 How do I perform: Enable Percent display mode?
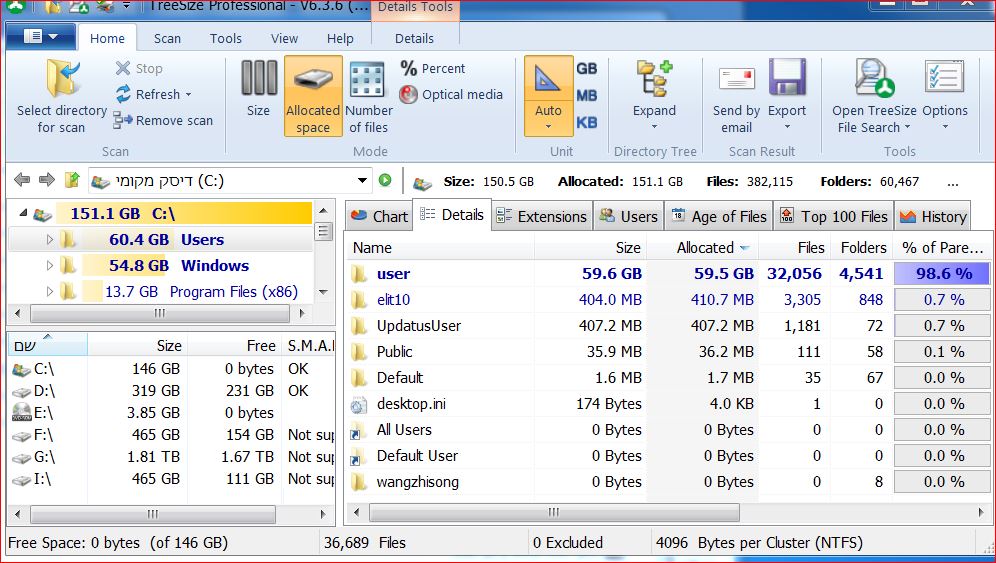433,68
